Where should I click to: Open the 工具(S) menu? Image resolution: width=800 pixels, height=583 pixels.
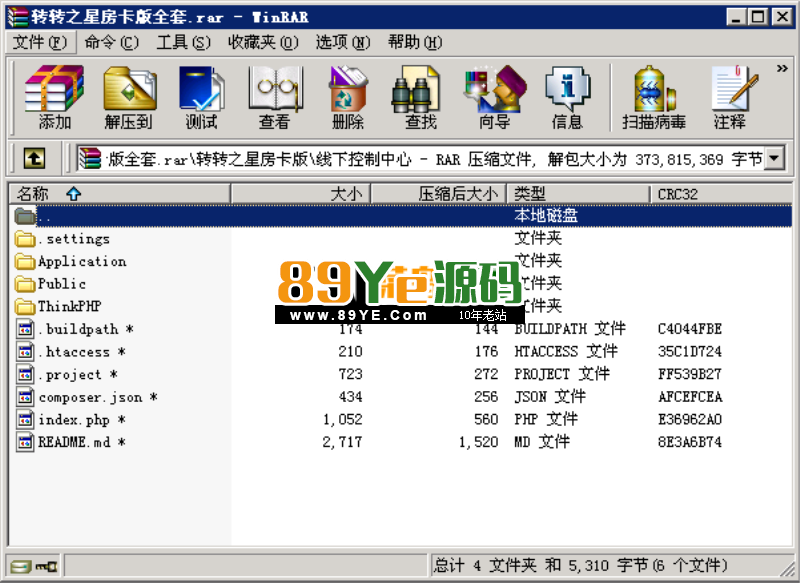pyautogui.click(x=183, y=42)
